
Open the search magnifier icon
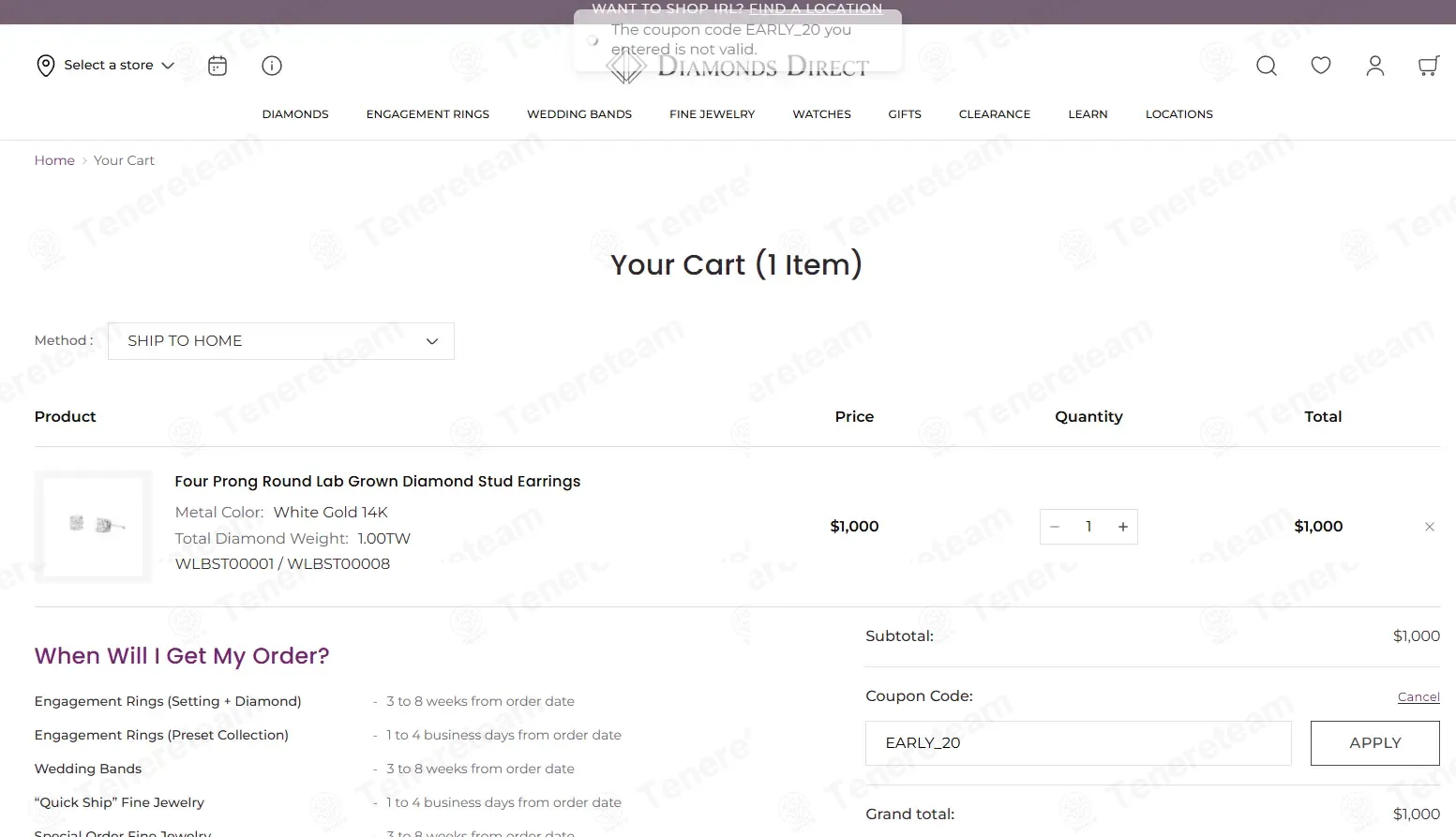(x=1267, y=66)
